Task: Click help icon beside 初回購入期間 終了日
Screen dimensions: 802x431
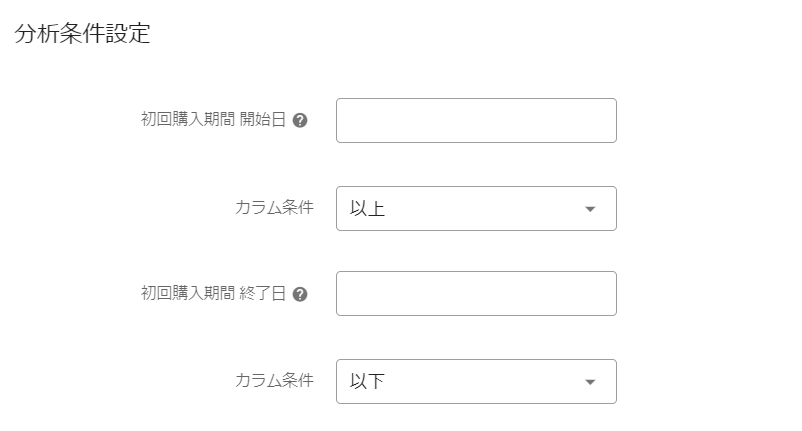Action: coord(300,294)
